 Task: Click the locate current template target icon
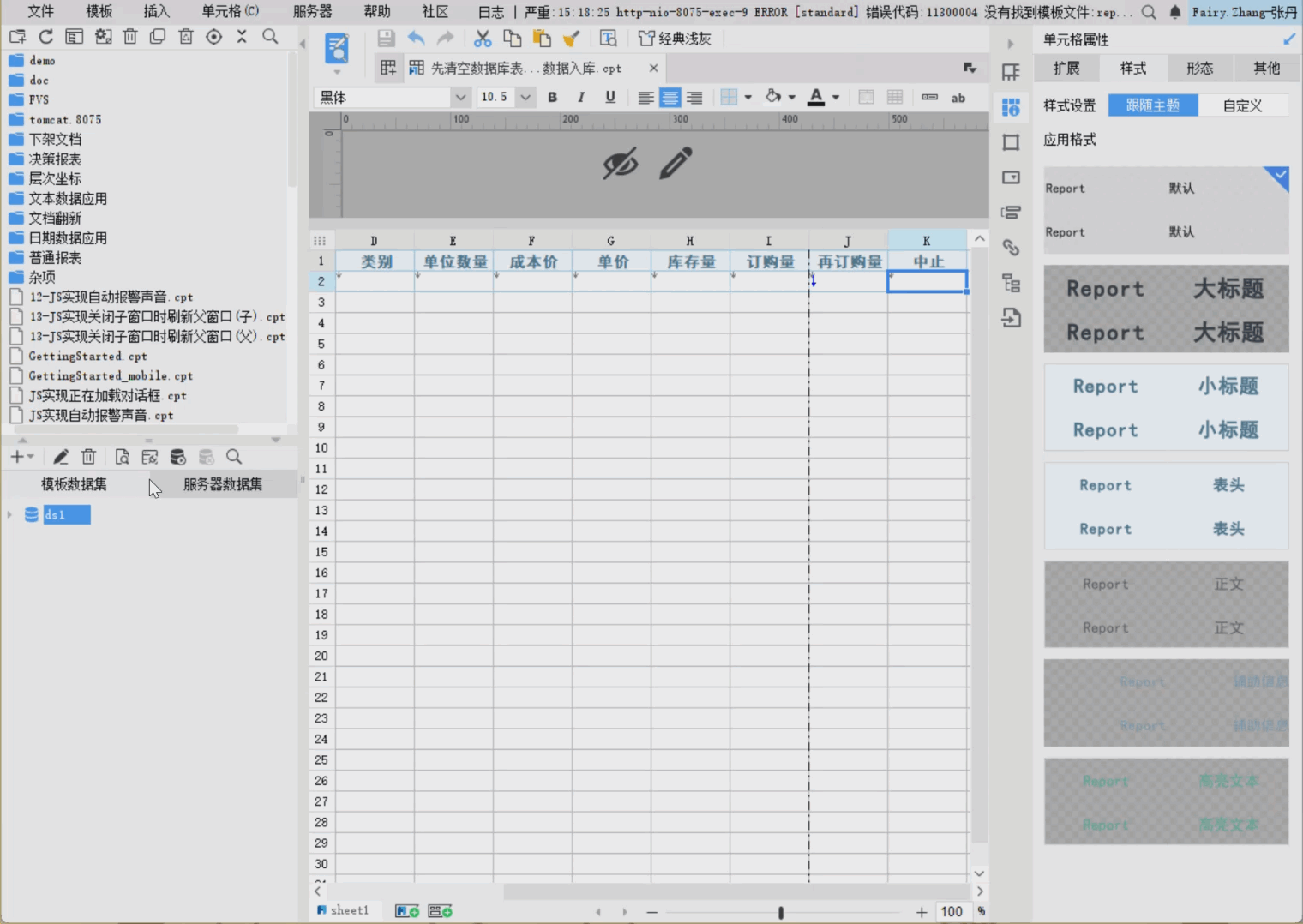pos(214,37)
